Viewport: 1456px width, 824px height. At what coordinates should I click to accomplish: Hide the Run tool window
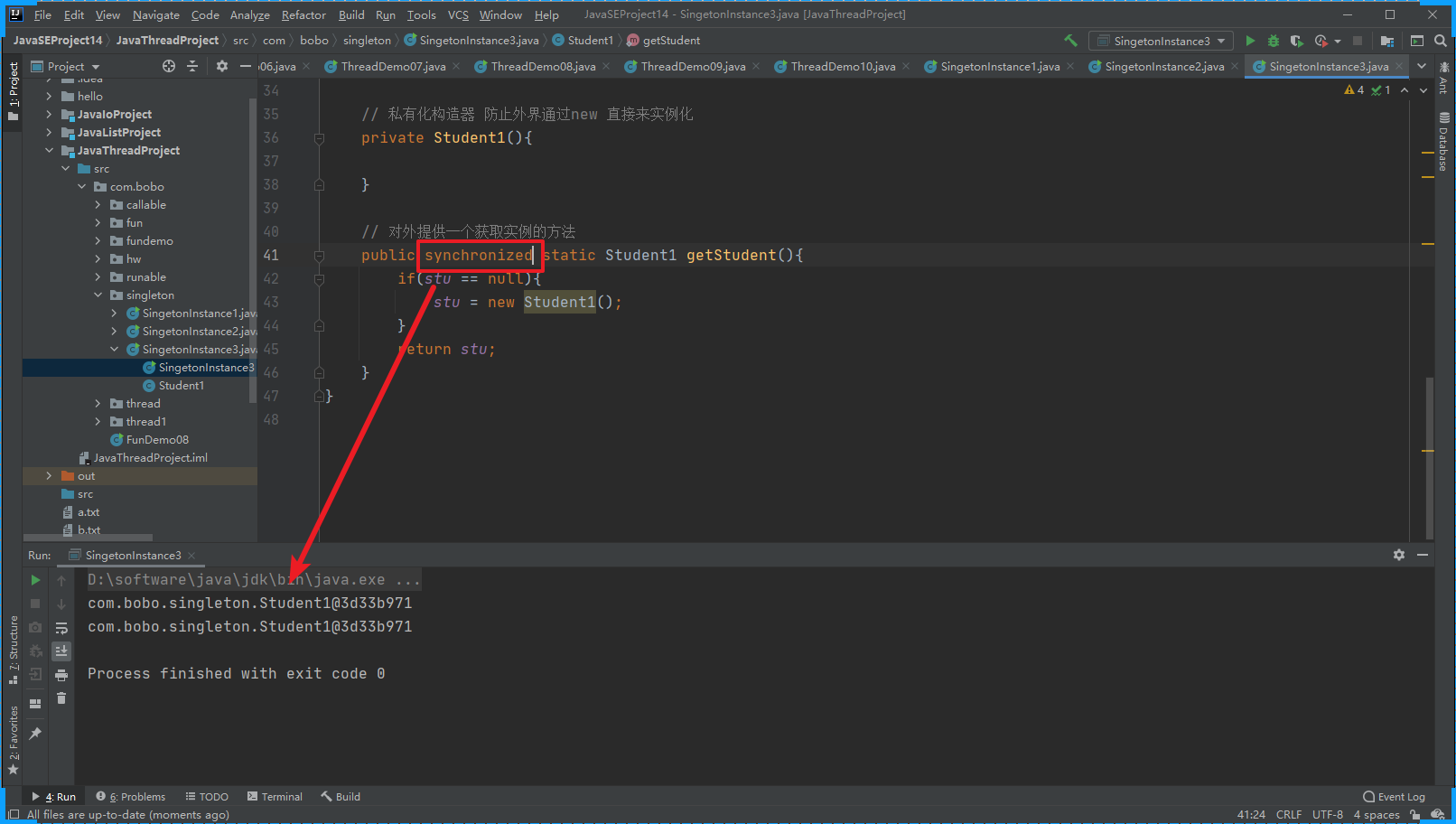pyautogui.click(x=1423, y=555)
